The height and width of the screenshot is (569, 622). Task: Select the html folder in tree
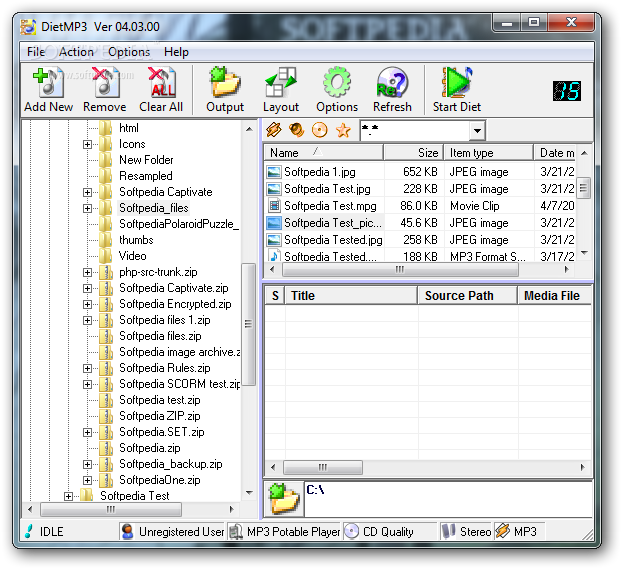(129, 128)
